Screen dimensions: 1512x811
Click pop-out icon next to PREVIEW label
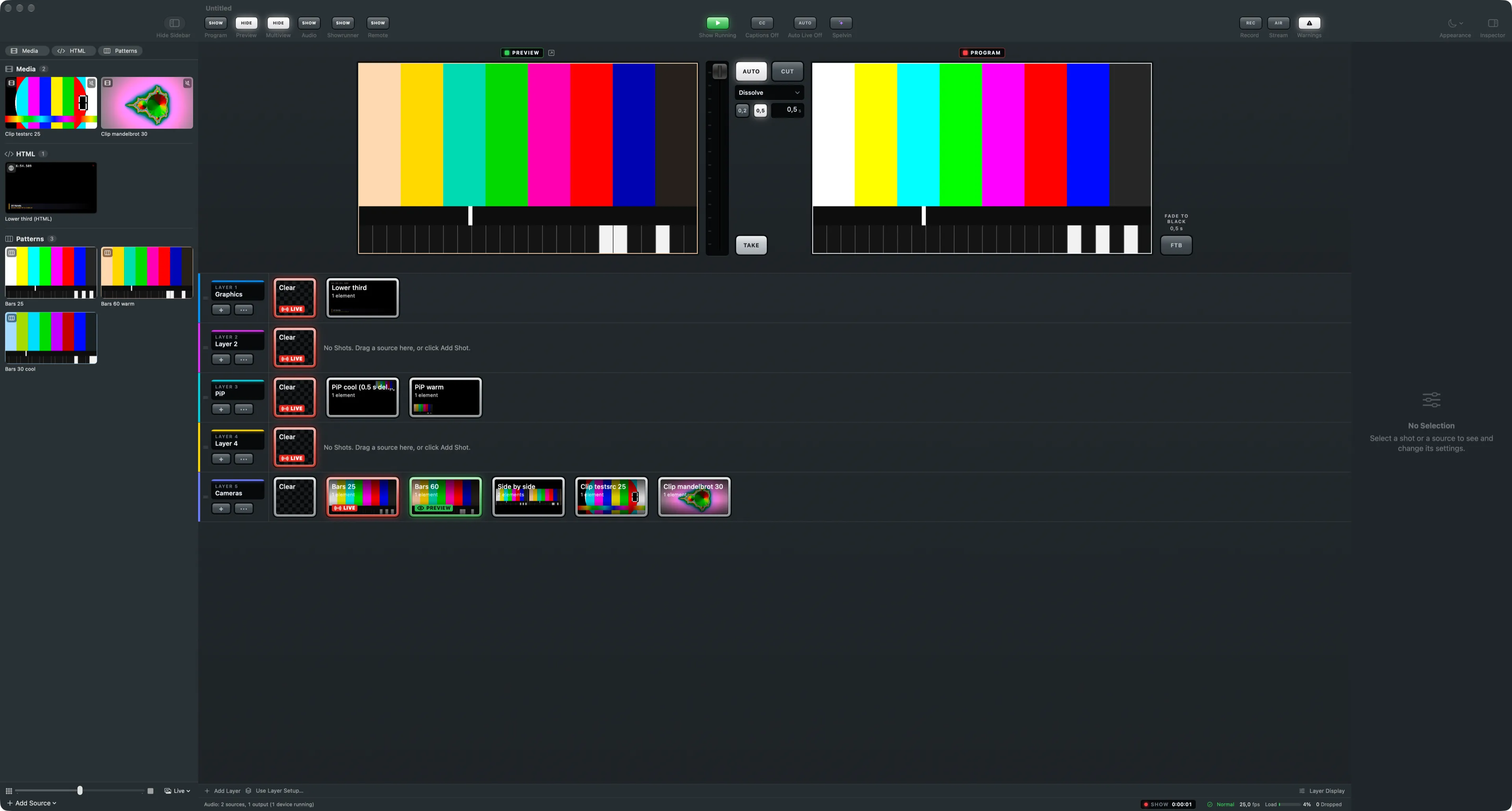pyautogui.click(x=551, y=53)
